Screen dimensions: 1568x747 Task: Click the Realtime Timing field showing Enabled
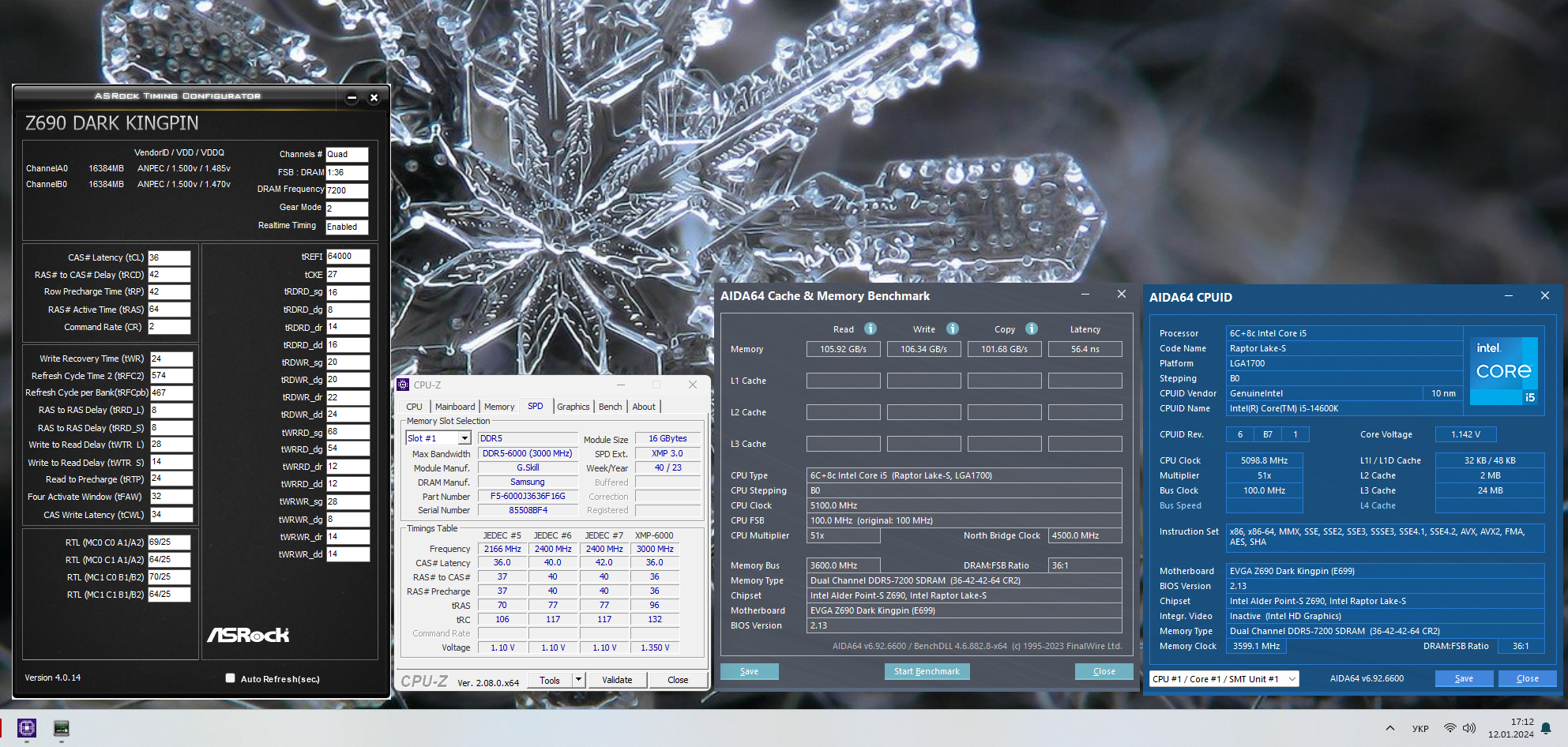[x=347, y=227]
